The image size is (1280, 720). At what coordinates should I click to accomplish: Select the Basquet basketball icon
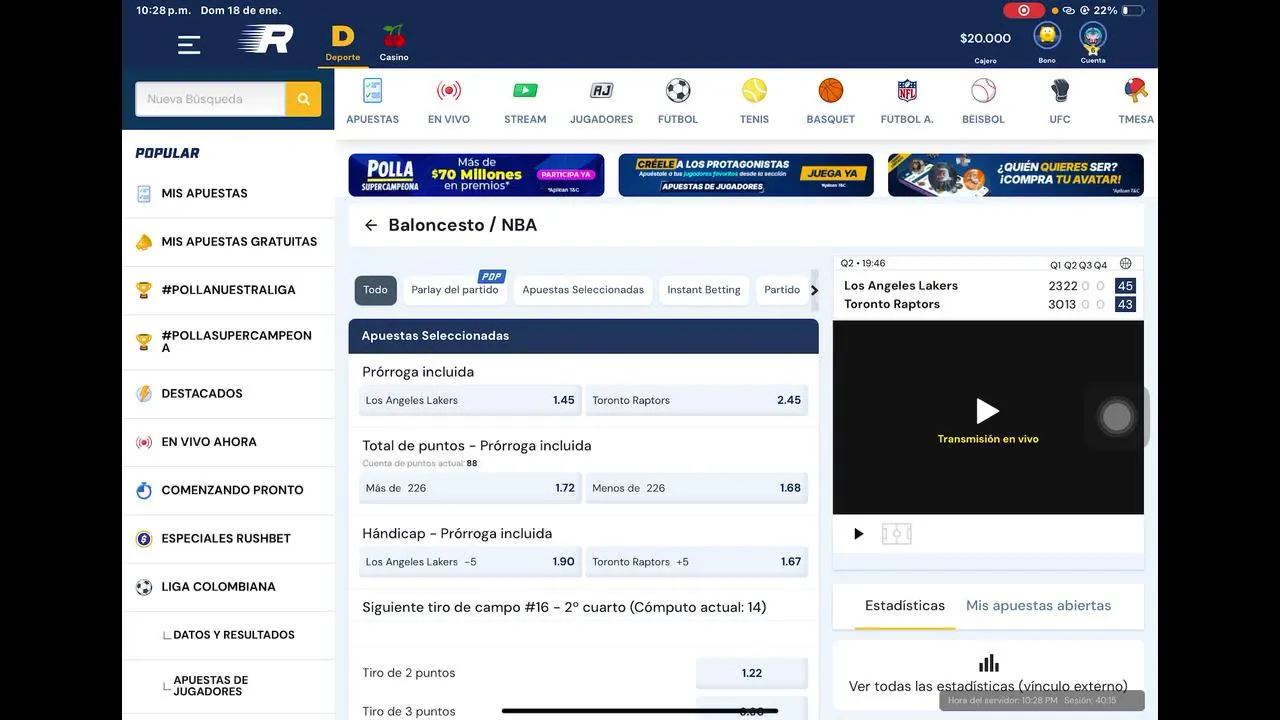[831, 91]
